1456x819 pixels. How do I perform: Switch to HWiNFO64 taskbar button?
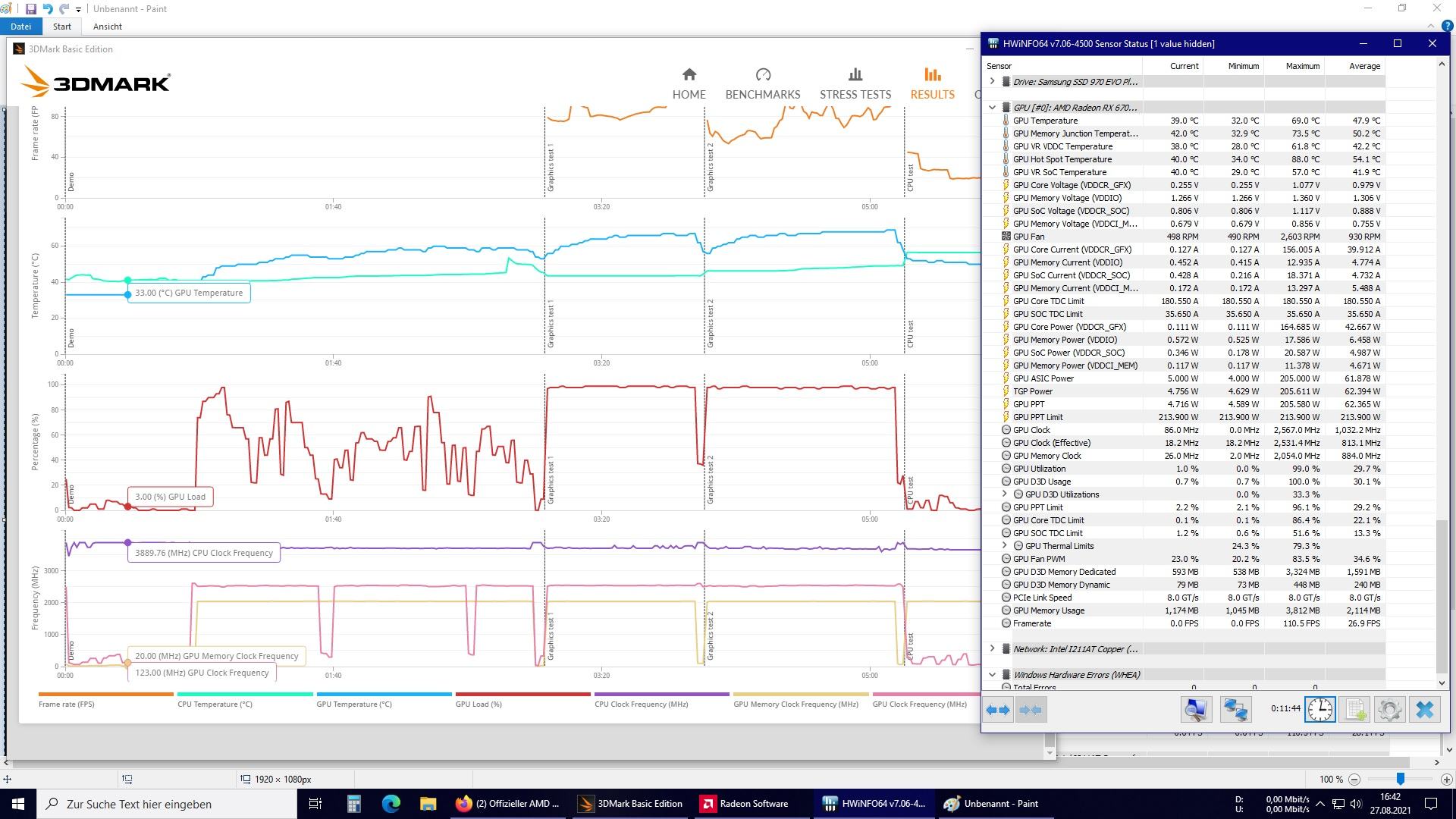pos(874,804)
